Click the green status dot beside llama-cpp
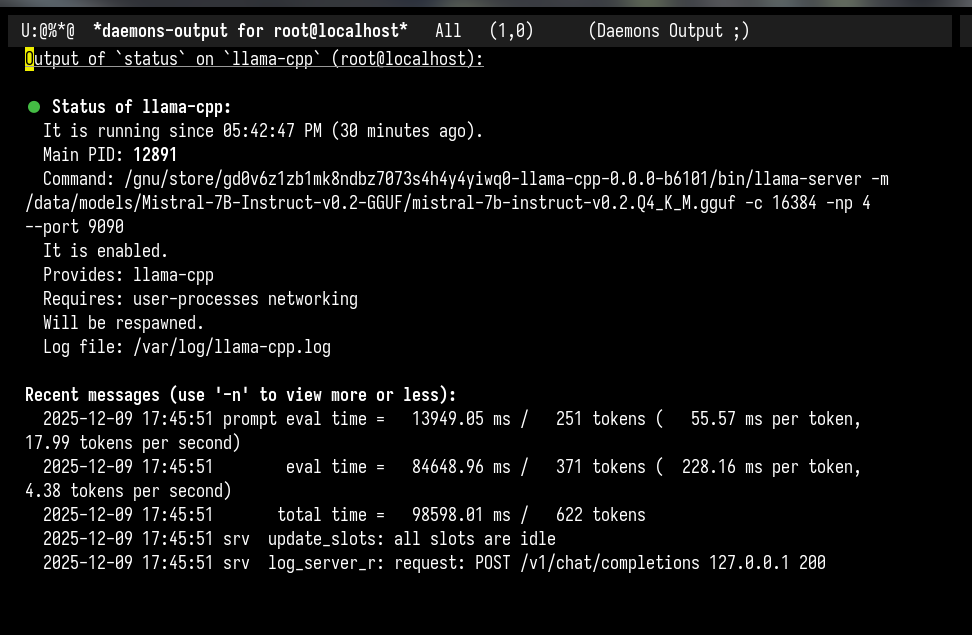 34,107
